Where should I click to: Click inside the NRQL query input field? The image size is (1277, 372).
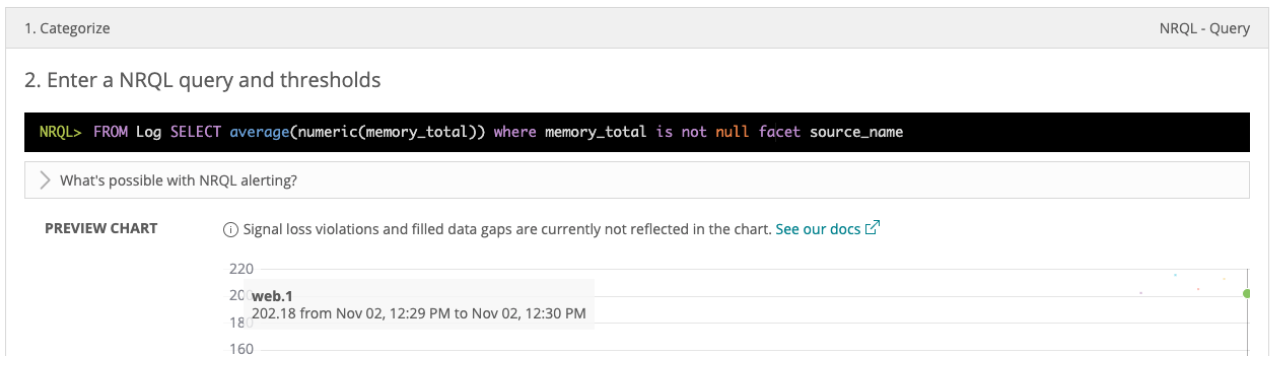636,132
